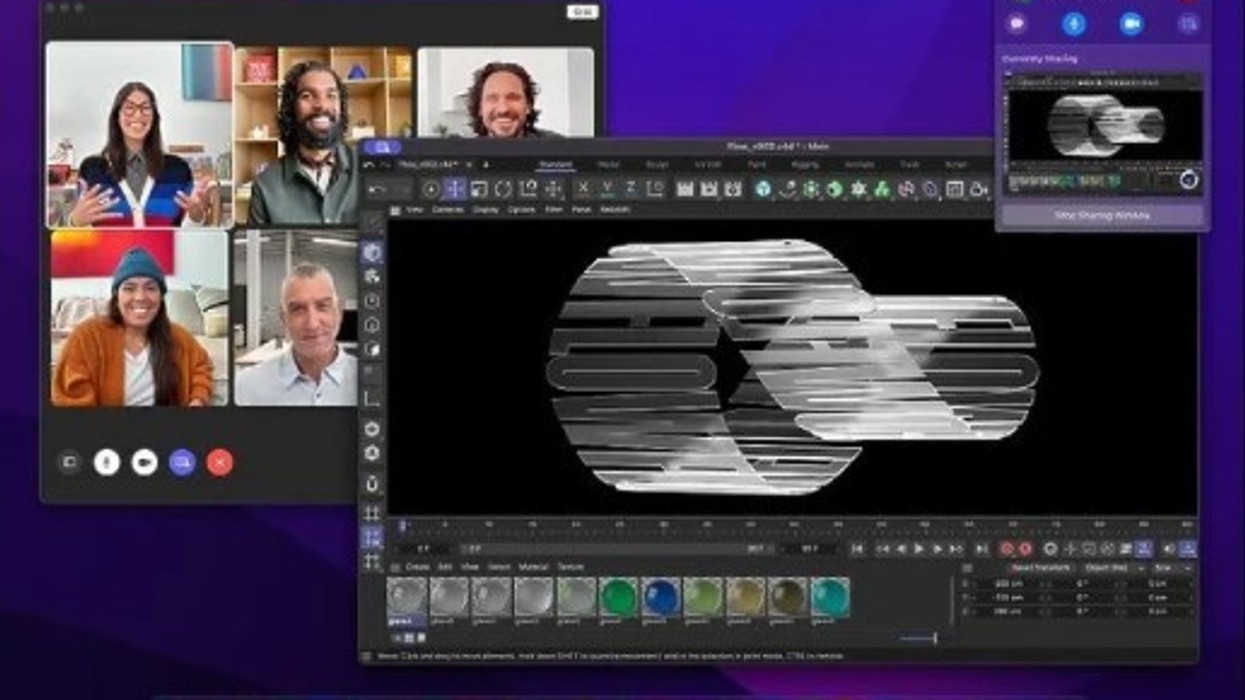
Task: Play the animation forward
Action: [919, 549]
